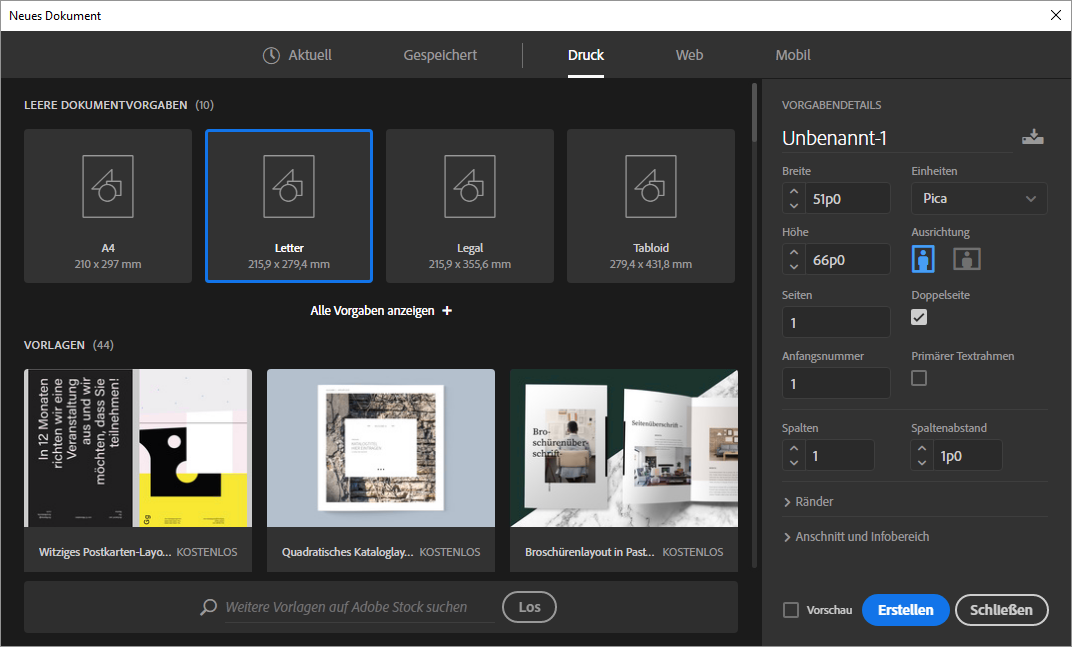Increase Breite value with up arrow
1072x647 pixels.
tap(794, 192)
